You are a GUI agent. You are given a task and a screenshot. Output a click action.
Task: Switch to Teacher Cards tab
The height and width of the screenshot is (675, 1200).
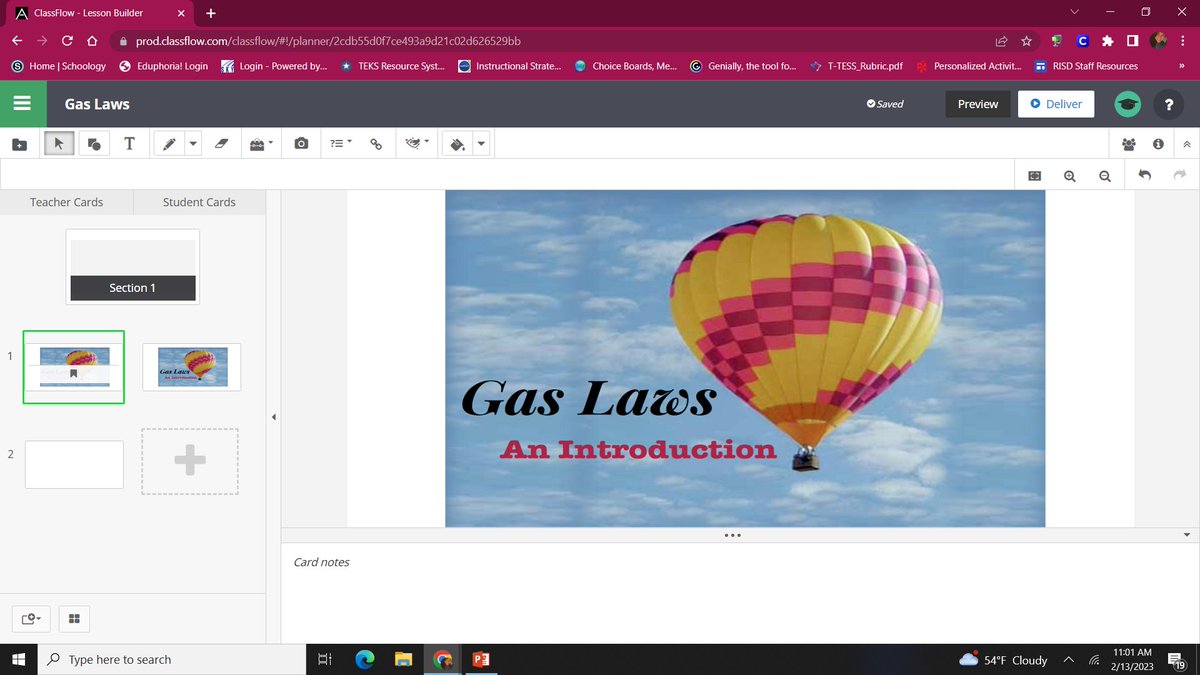pos(66,202)
